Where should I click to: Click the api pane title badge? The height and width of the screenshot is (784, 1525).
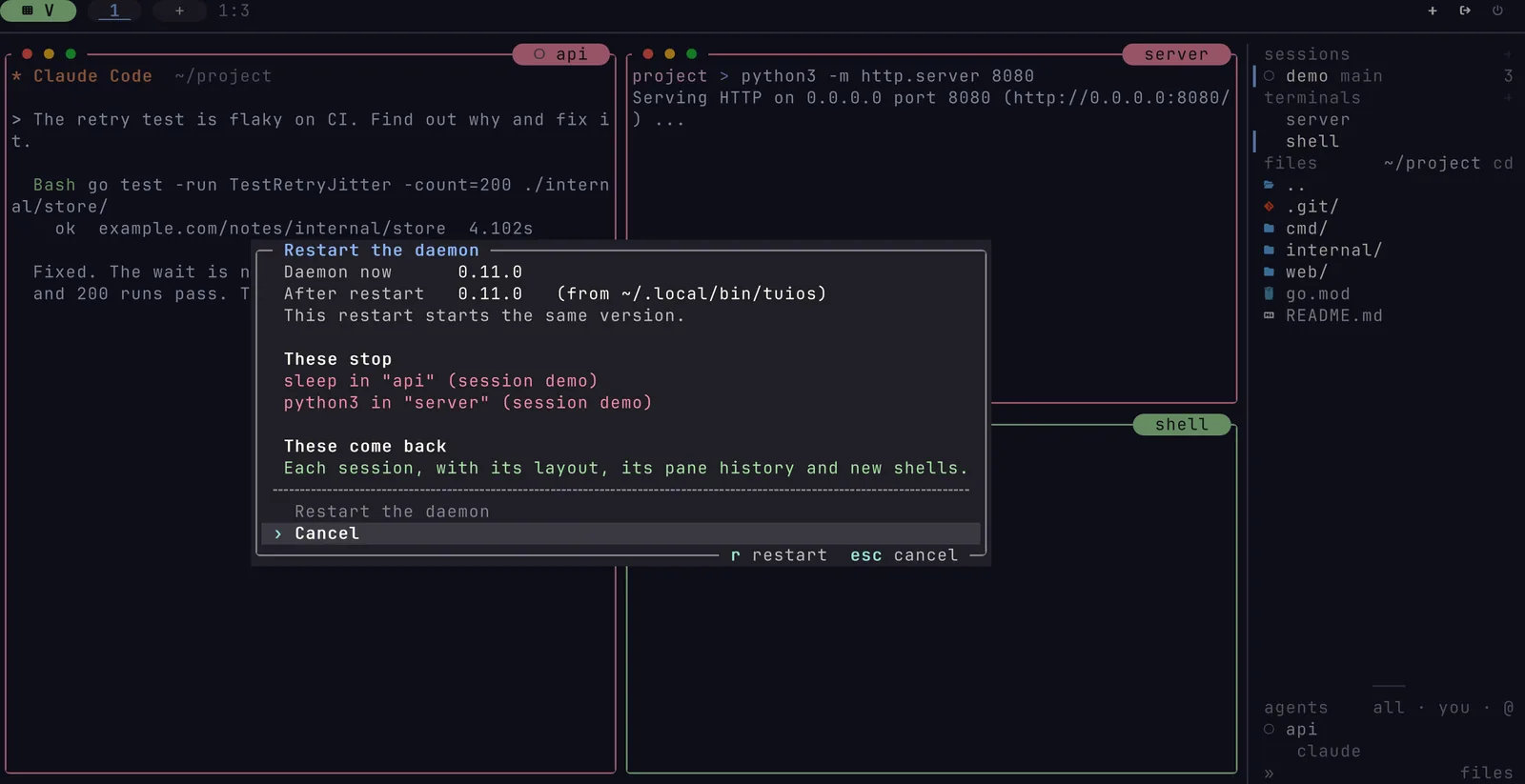(x=561, y=54)
